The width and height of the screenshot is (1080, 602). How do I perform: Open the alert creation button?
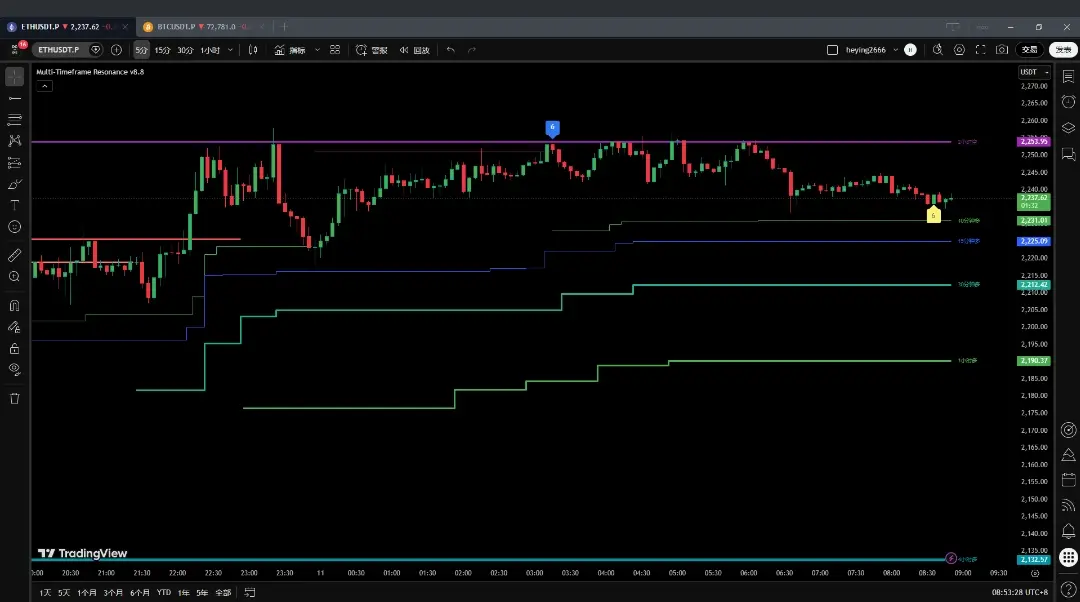(371, 50)
